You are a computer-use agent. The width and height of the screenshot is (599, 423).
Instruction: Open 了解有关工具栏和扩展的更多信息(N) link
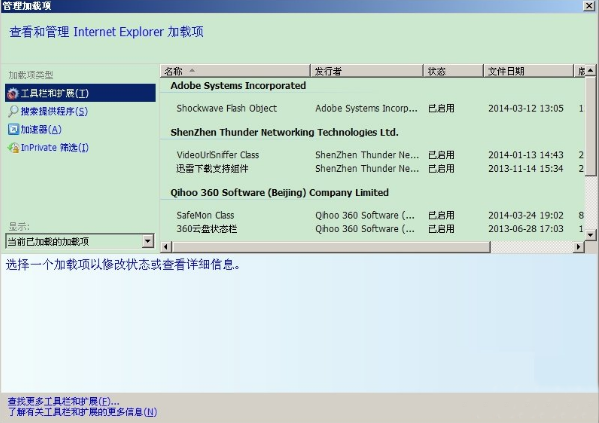click(x=82, y=412)
